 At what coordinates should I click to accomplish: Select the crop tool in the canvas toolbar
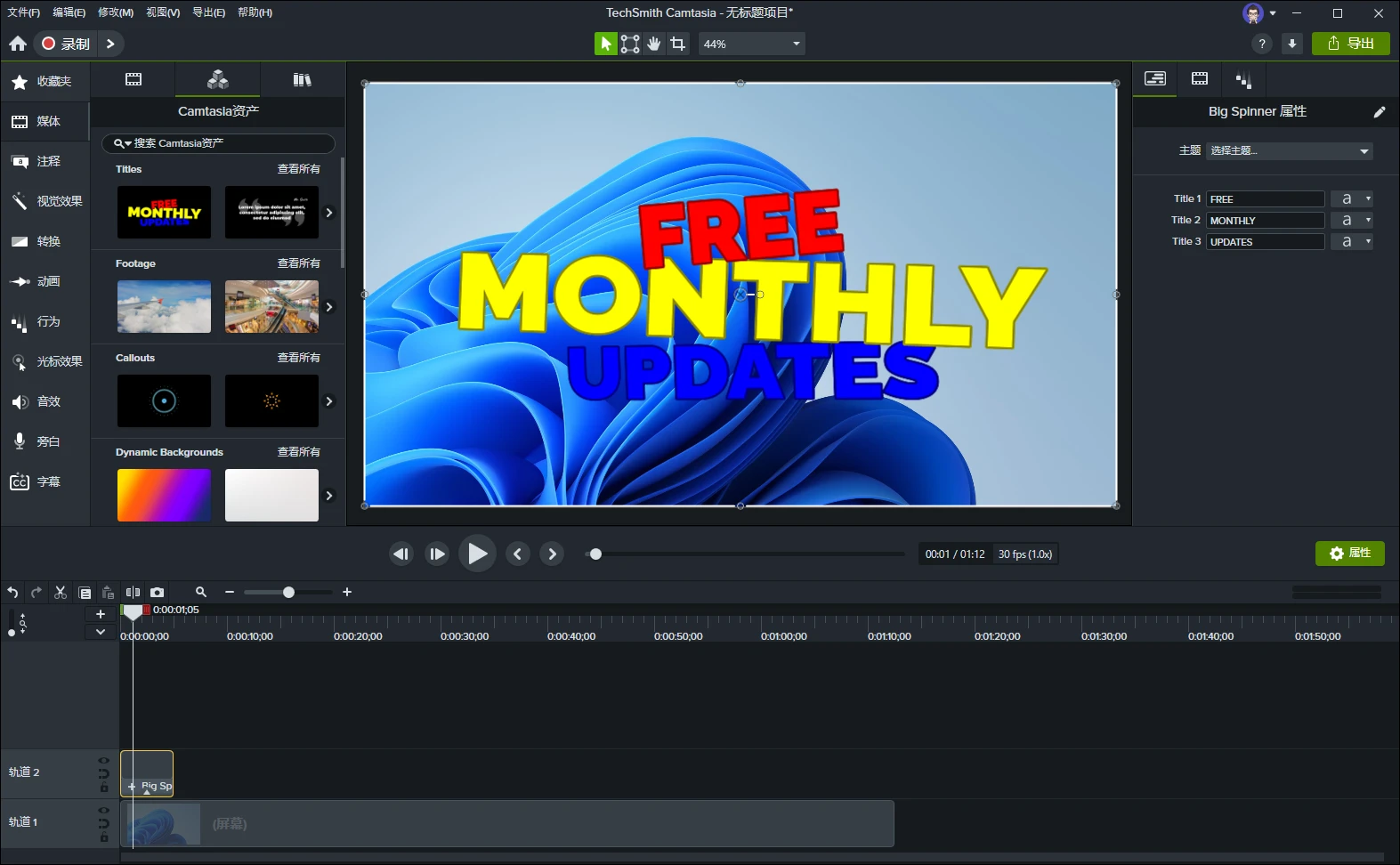tap(678, 44)
